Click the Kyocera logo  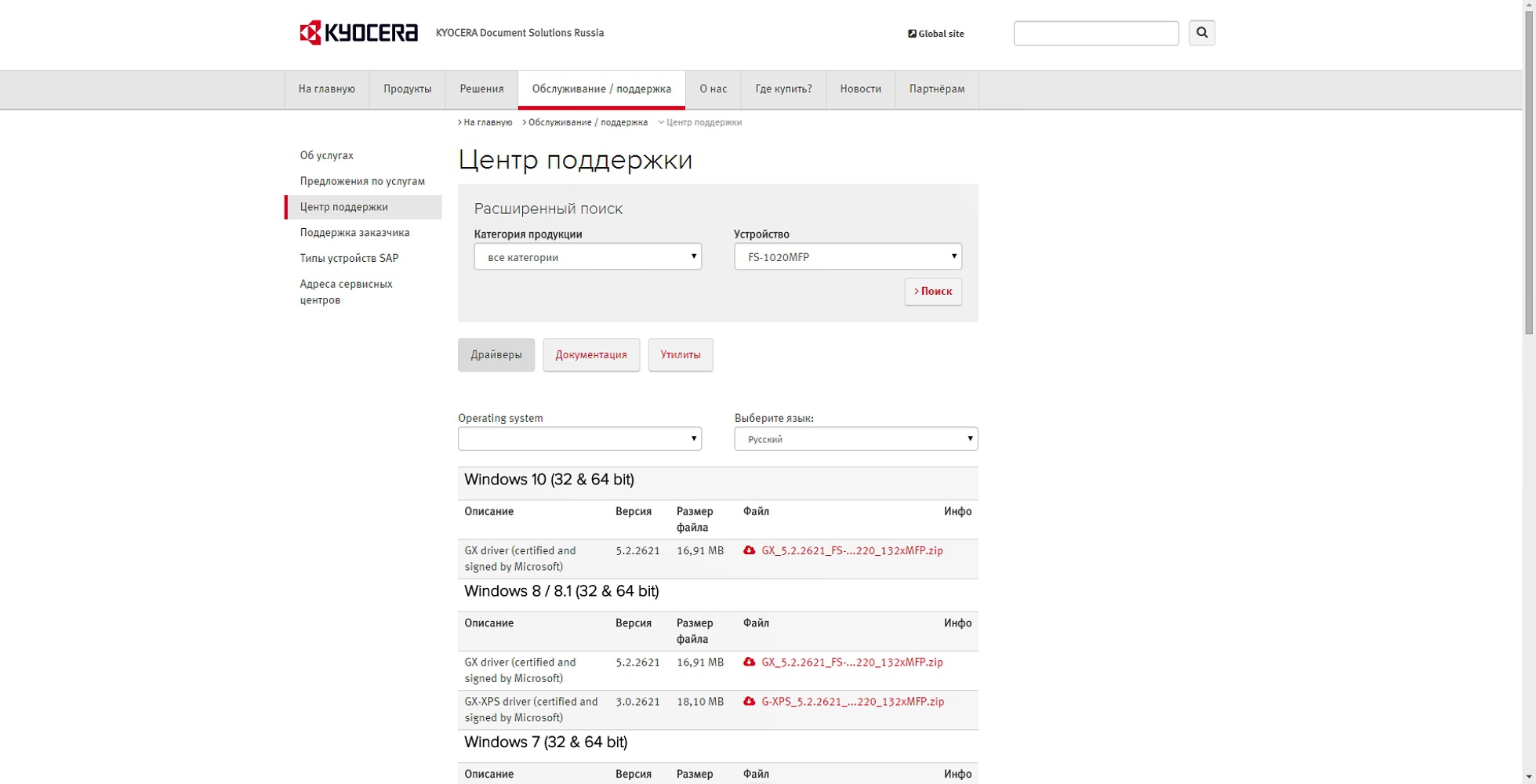click(x=358, y=33)
